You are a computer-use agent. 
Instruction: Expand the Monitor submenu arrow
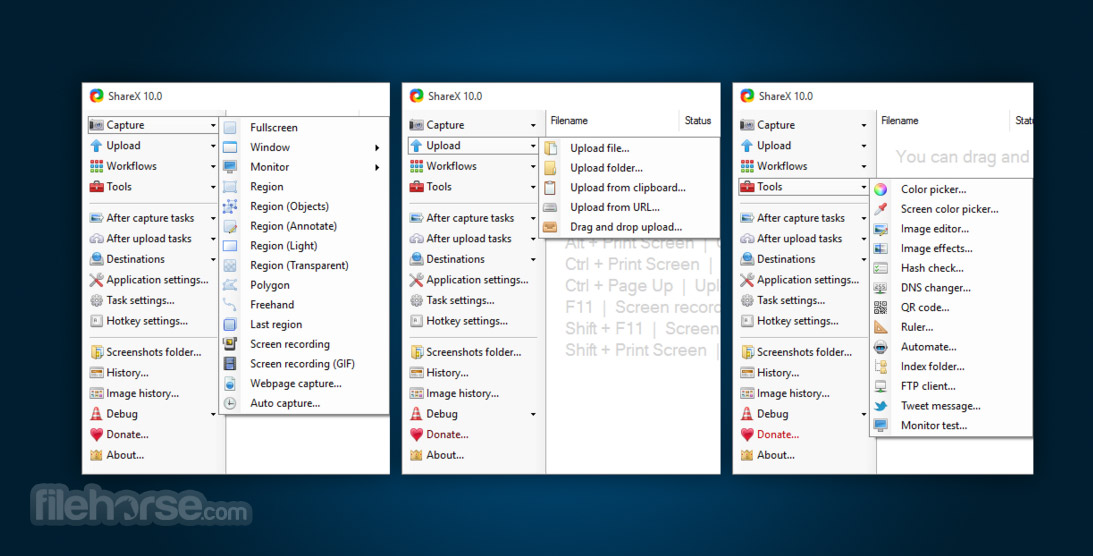pos(377,167)
